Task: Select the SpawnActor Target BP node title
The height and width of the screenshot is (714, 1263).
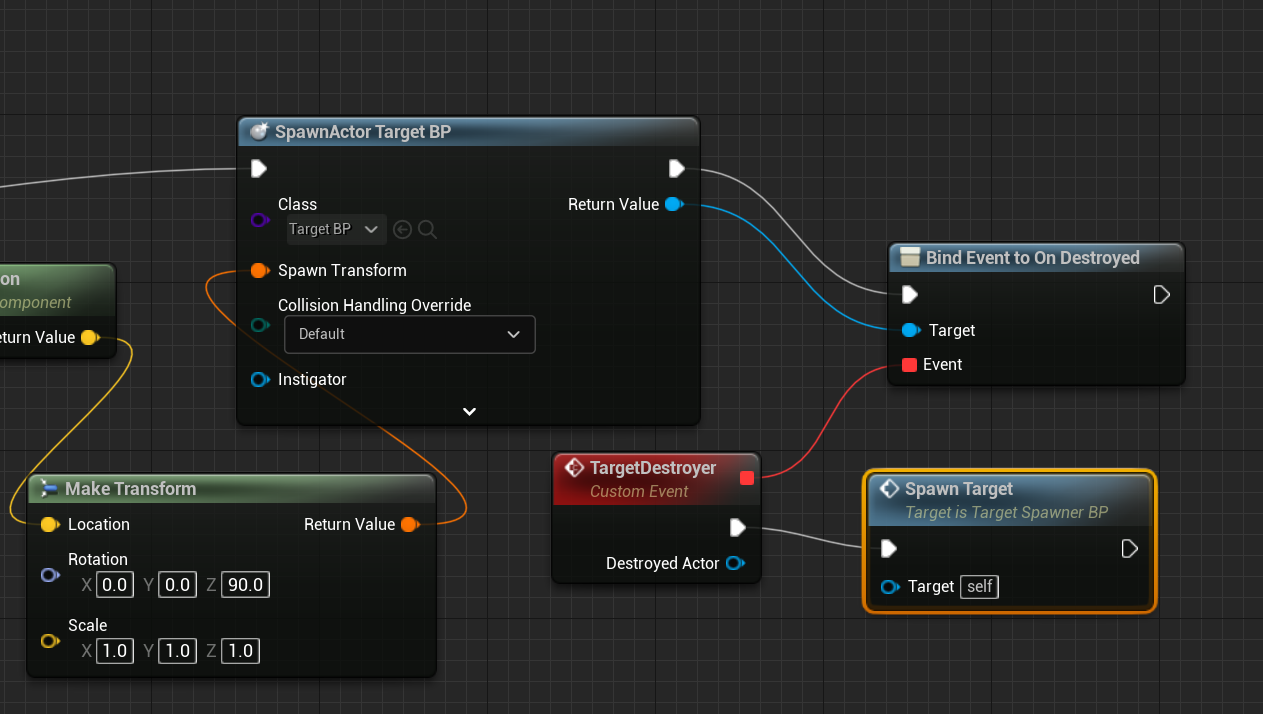Action: pyautogui.click(x=363, y=132)
